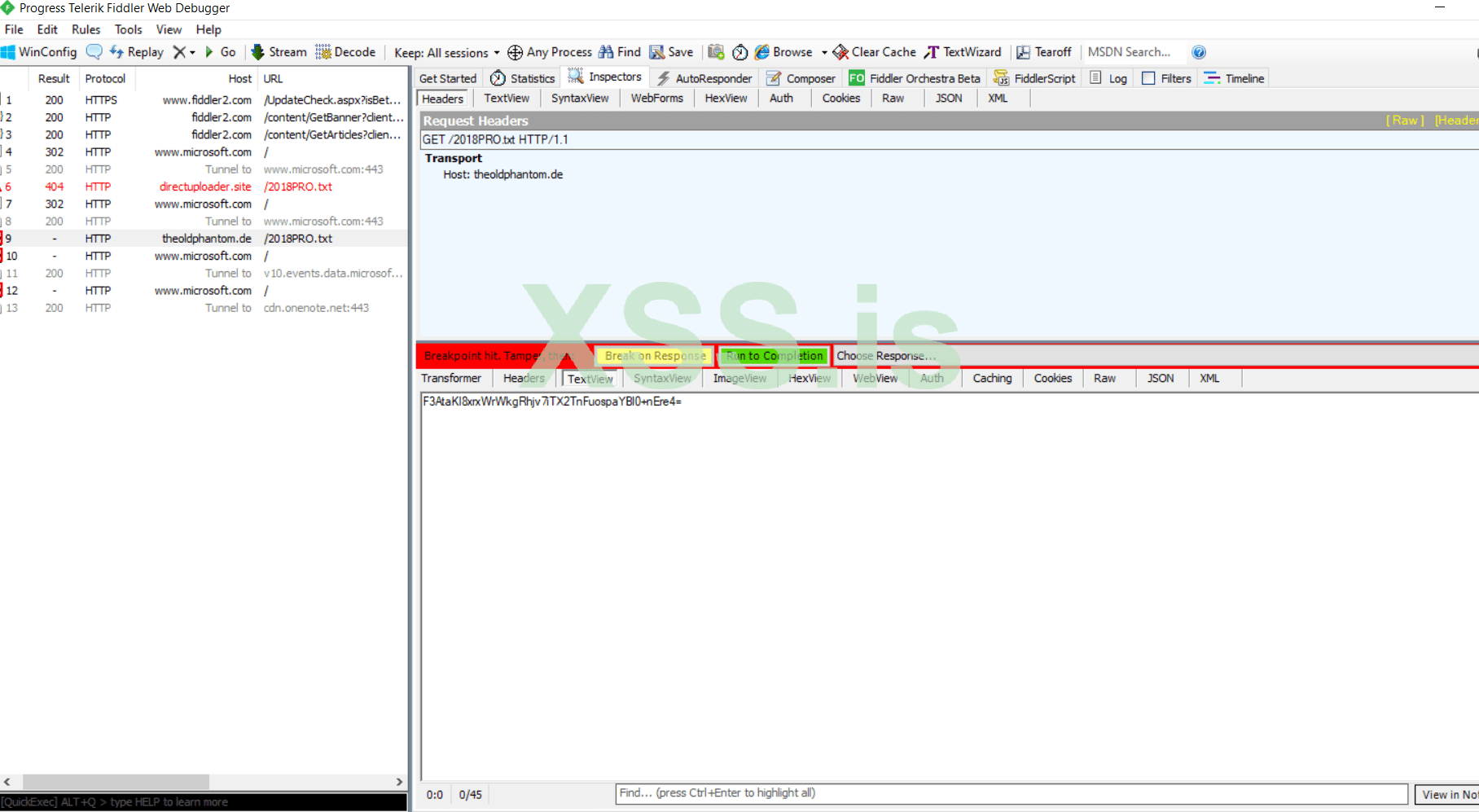Open the Rules menu
Image resolution: width=1479 pixels, height=812 pixels.
[x=86, y=29]
